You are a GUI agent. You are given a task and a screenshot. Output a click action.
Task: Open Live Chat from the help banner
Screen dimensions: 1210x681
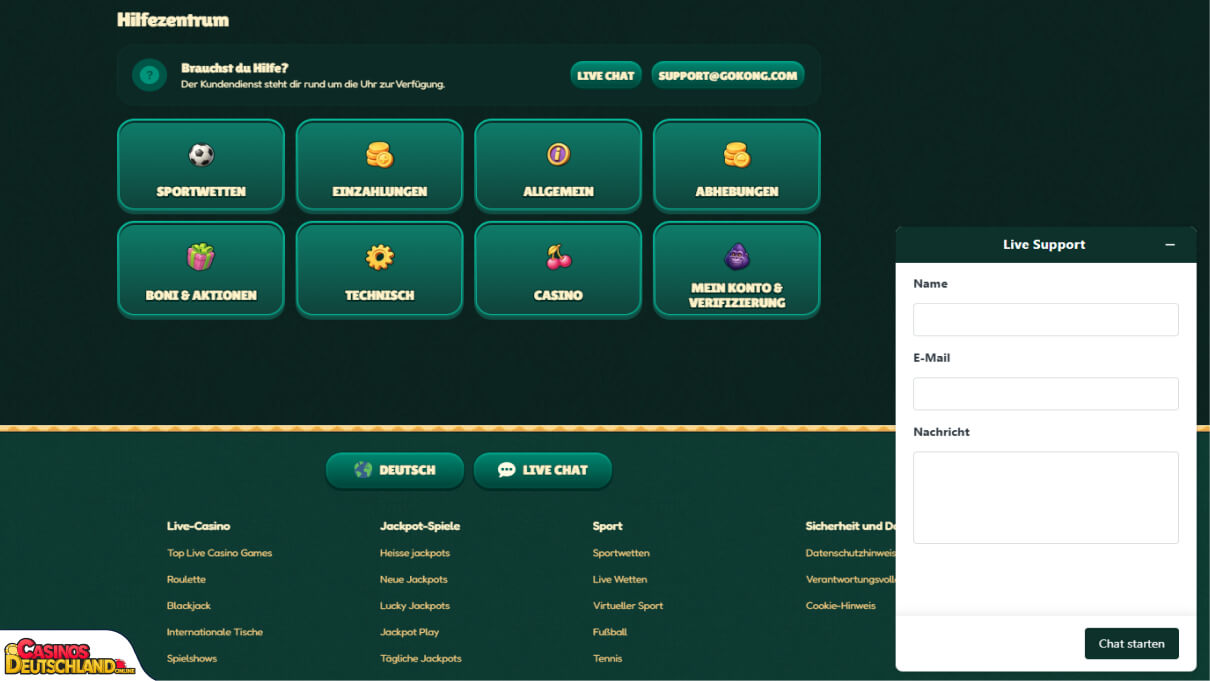[x=606, y=75]
